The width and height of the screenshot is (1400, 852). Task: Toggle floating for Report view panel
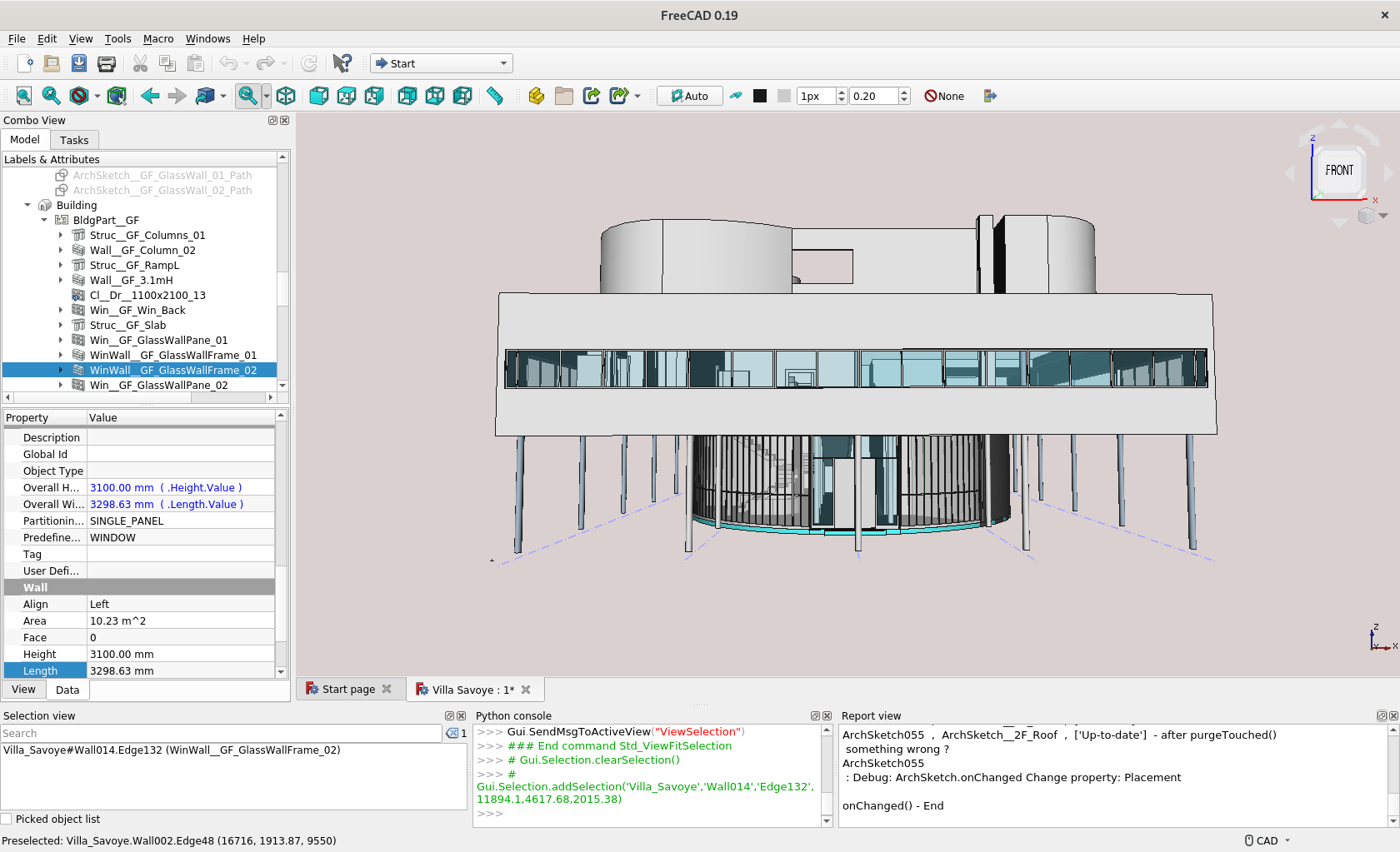pyautogui.click(x=1382, y=715)
